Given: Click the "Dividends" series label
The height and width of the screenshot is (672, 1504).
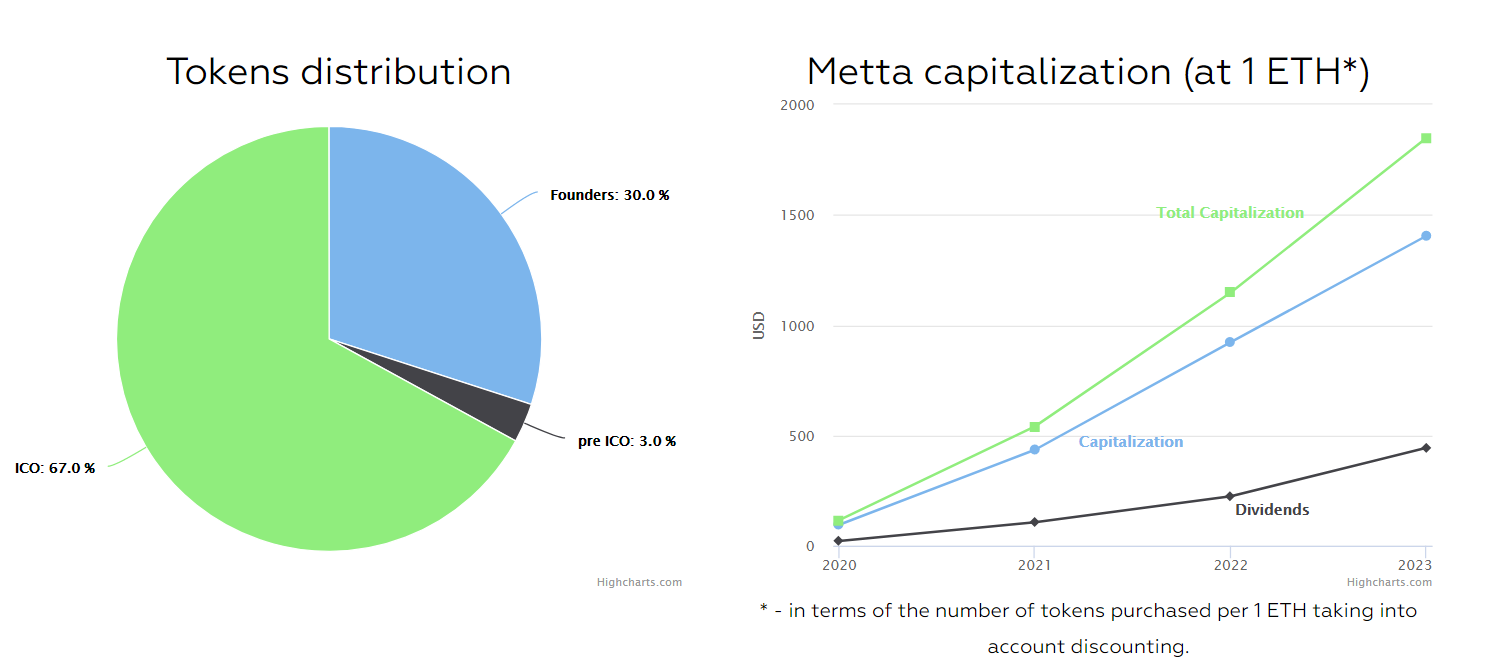Looking at the screenshot, I should (1272, 510).
